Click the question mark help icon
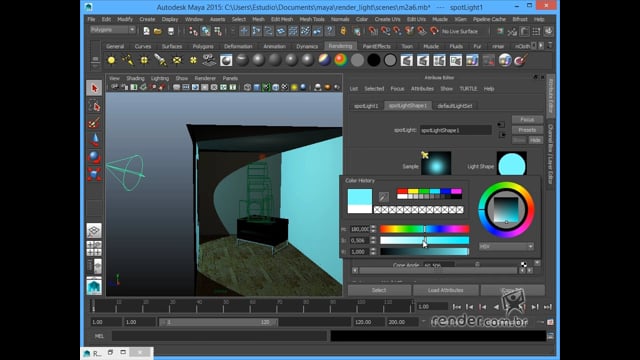 pos(329,31)
